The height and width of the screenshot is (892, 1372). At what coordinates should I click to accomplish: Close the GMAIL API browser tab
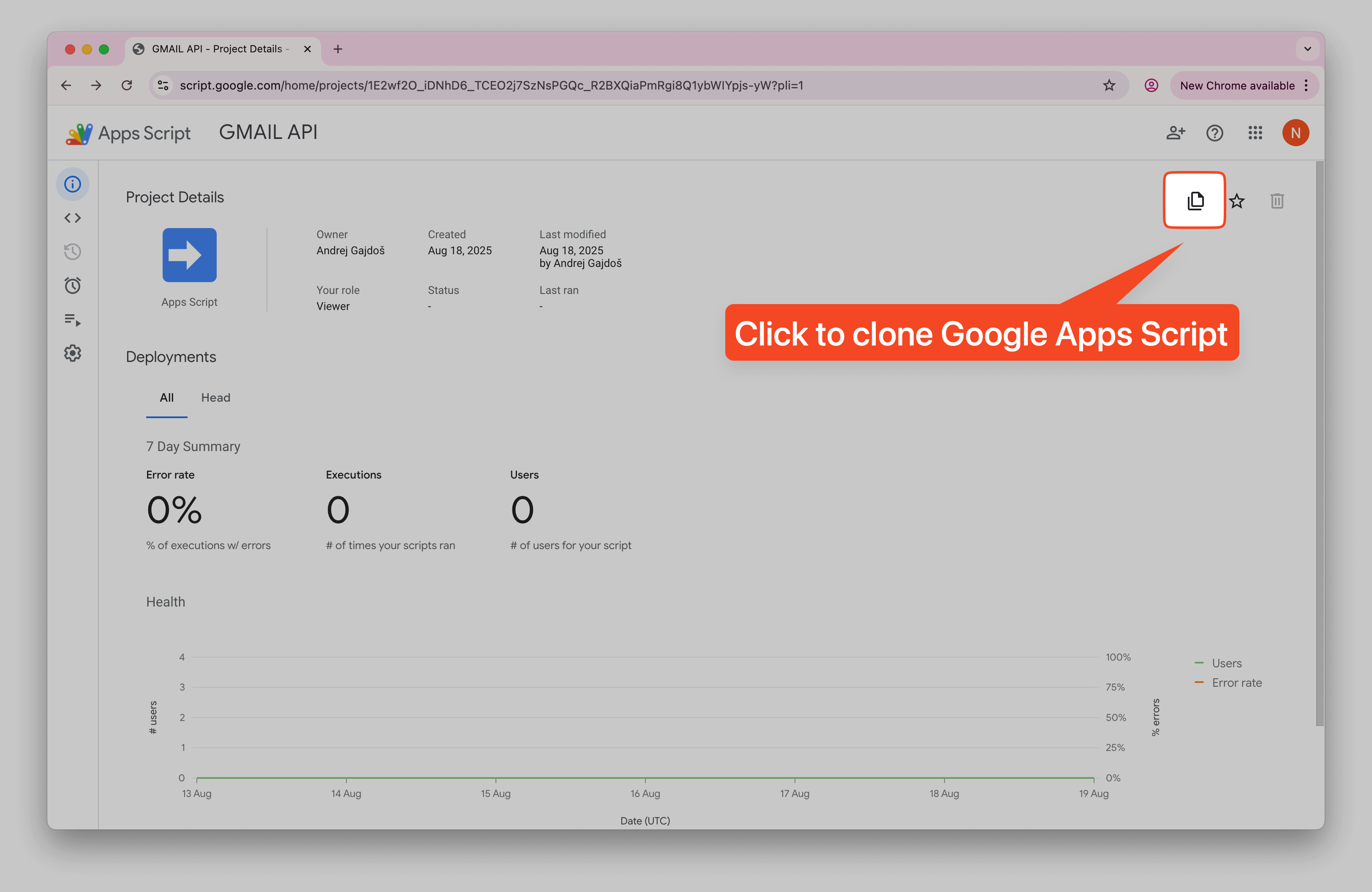pos(307,49)
